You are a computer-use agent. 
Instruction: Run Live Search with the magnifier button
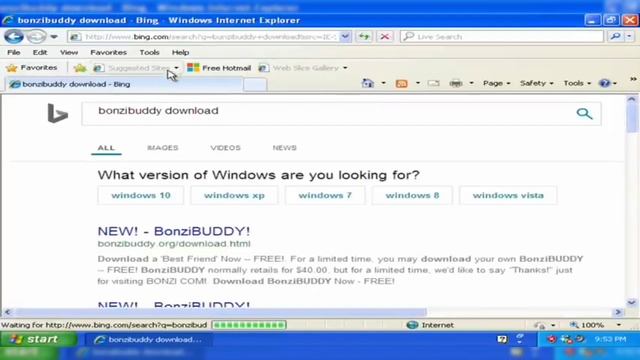coord(616,37)
